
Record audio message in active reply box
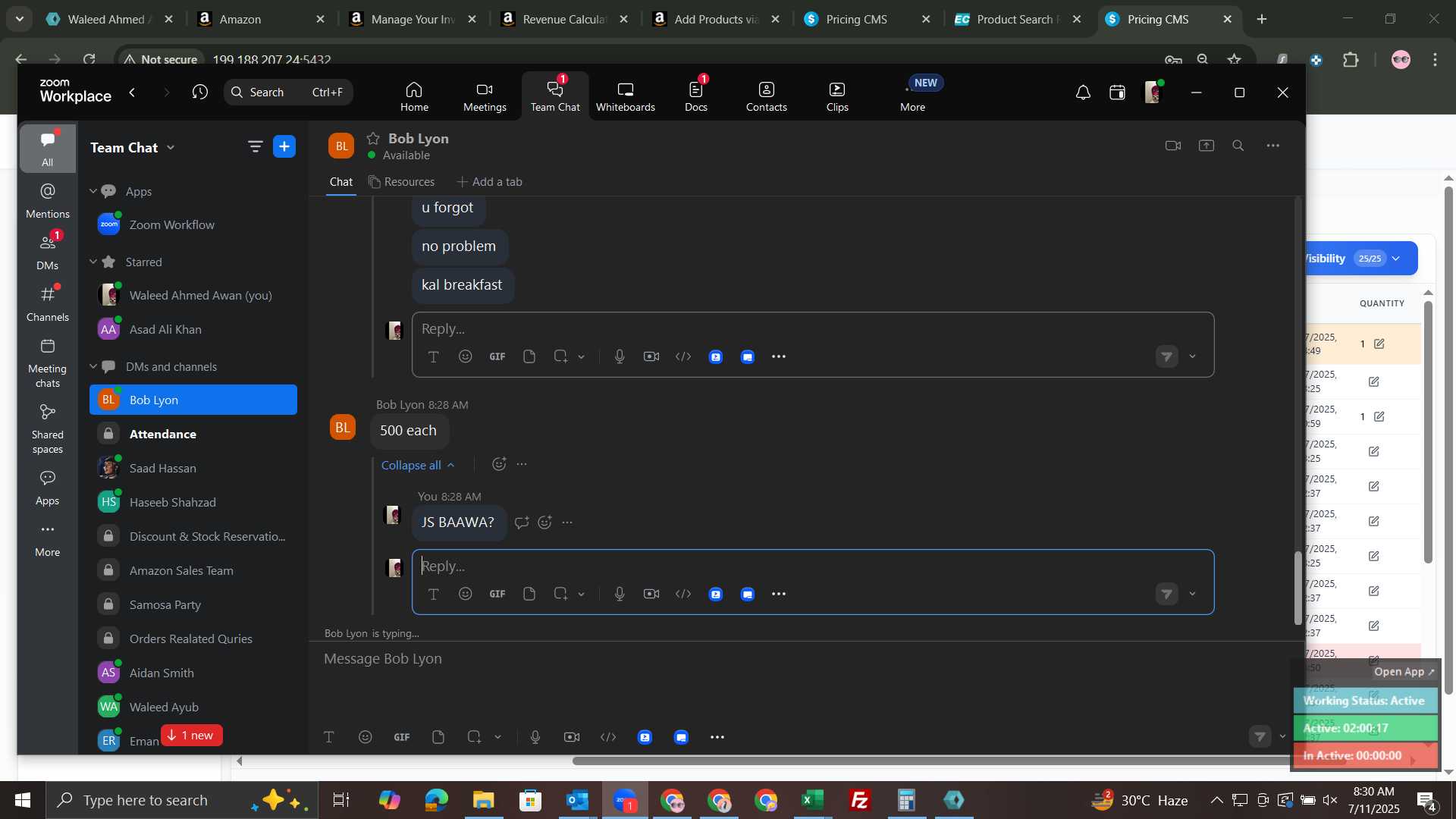click(620, 594)
